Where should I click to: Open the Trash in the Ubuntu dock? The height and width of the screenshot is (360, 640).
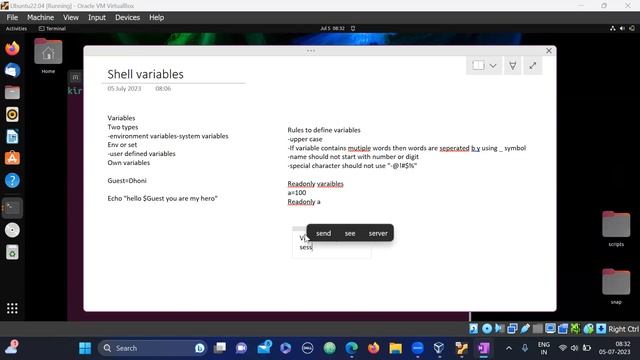point(12,252)
